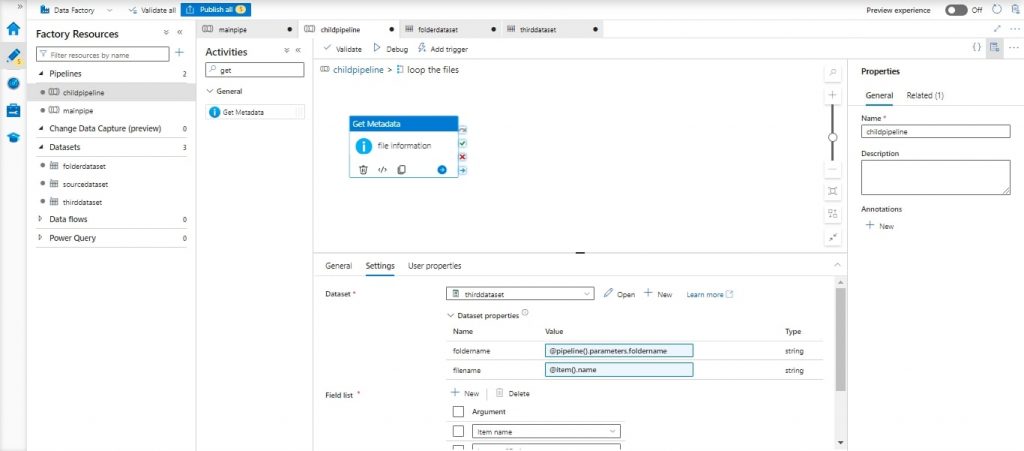Delete the Get Metadata activity with trash icon
Viewport: 1024px width, 451px height.
tap(363, 170)
